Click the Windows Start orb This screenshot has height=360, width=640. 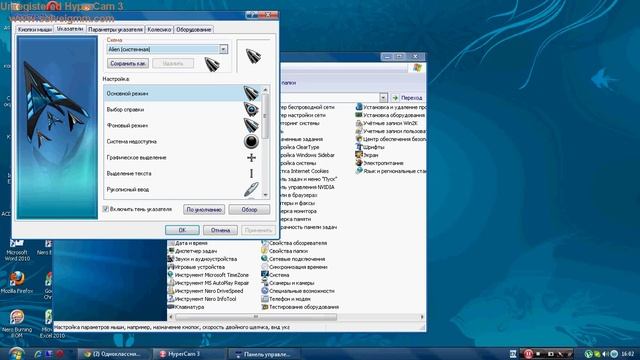coord(16,353)
